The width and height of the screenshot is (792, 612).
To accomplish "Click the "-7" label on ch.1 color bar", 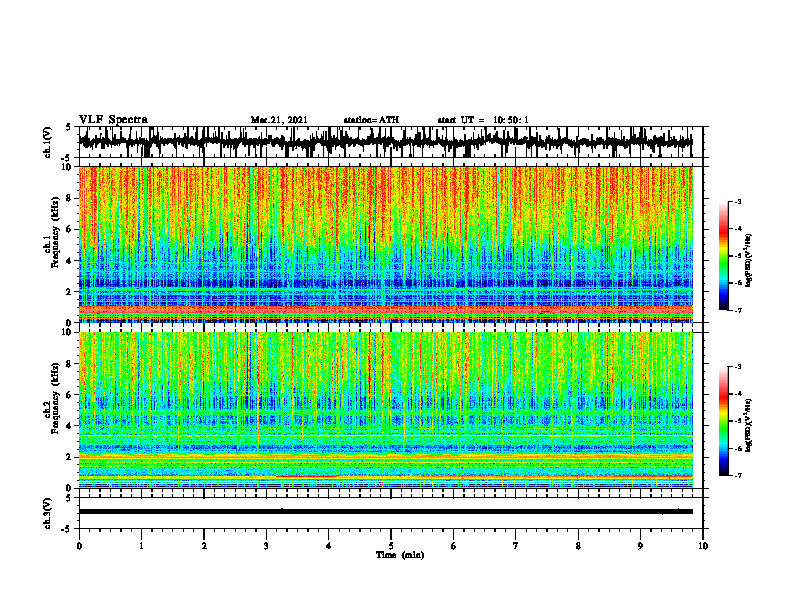I will [738, 310].
